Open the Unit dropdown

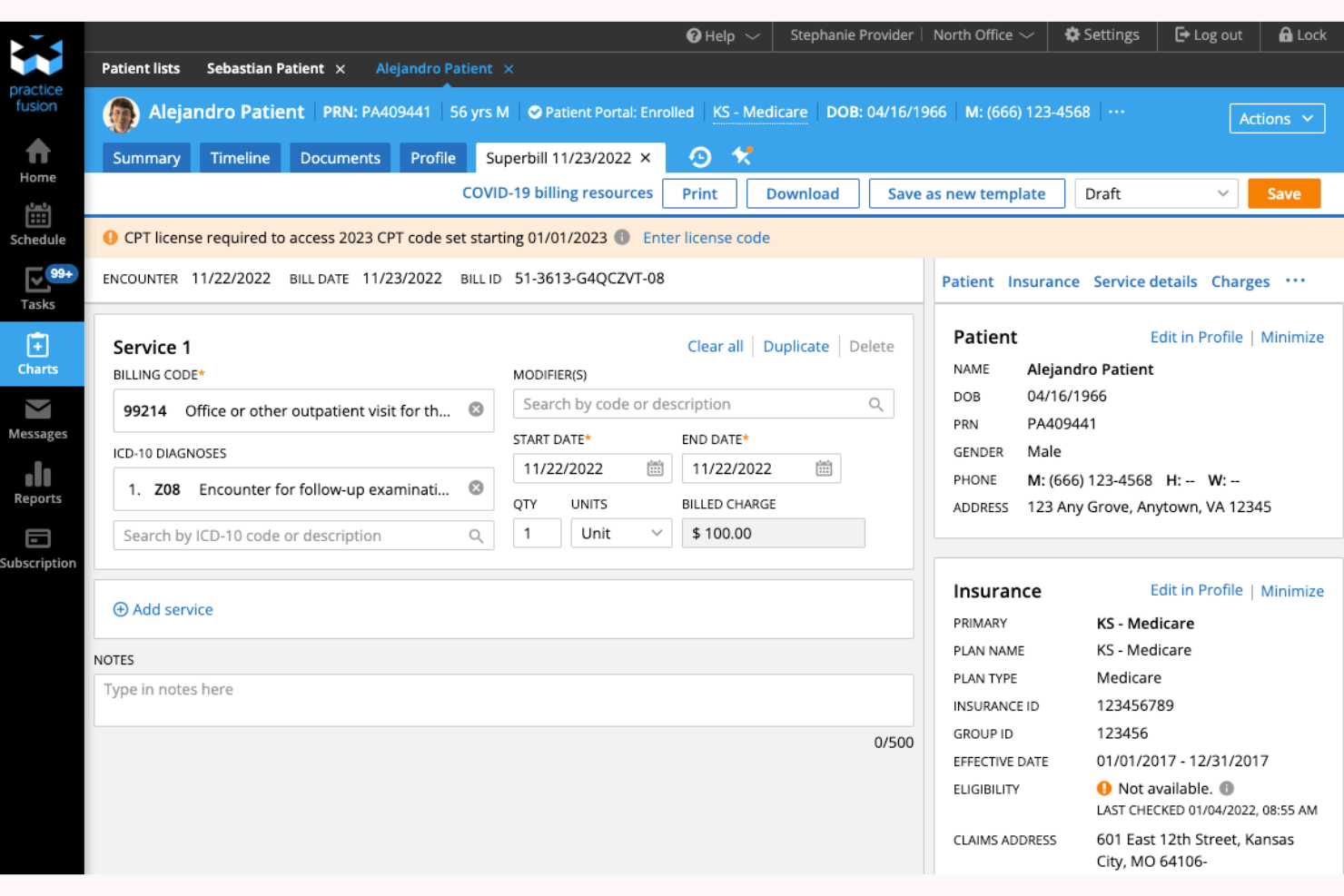(x=621, y=533)
